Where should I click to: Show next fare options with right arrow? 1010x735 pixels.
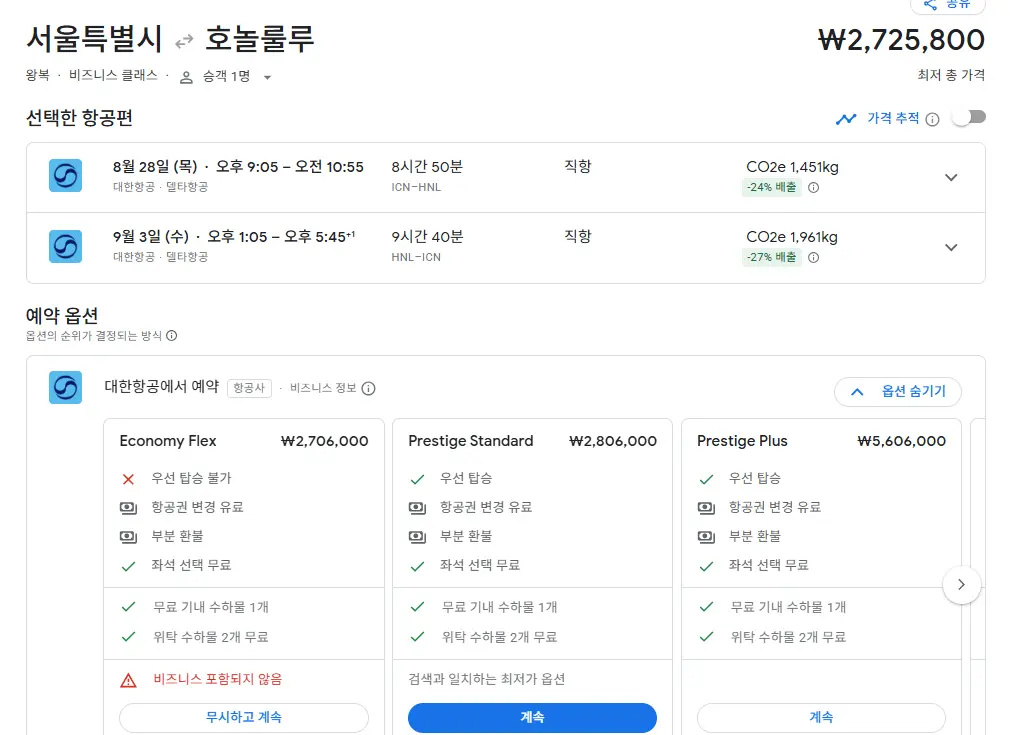(x=961, y=585)
